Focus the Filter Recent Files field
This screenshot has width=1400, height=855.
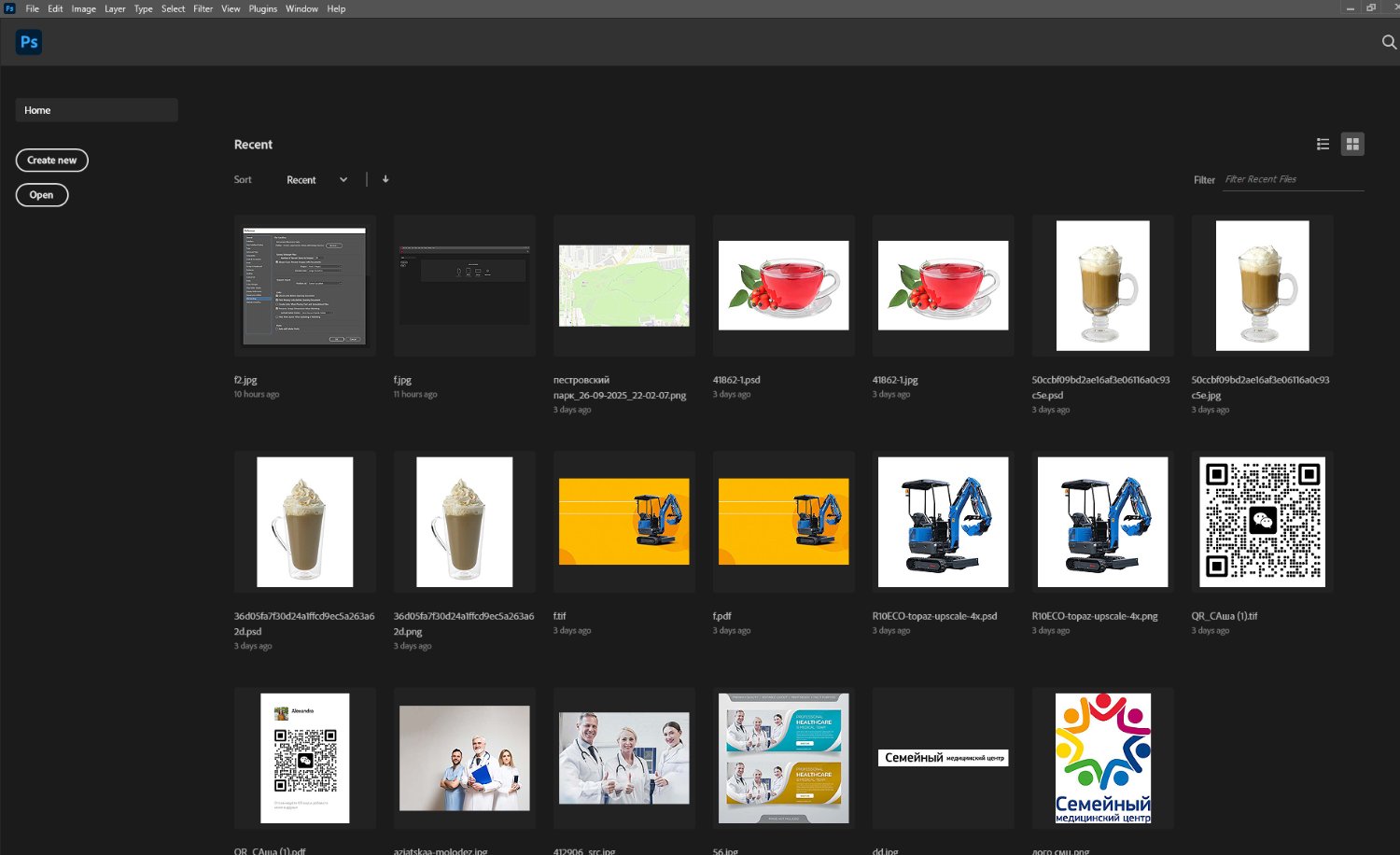click(1294, 179)
